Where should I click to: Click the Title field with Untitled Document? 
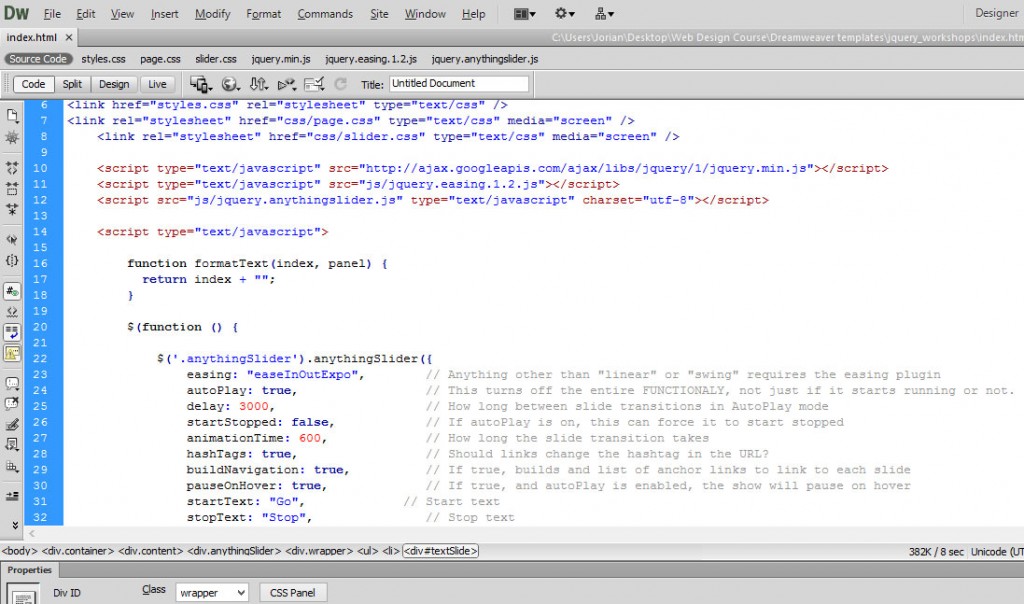pyautogui.click(x=458, y=84)
